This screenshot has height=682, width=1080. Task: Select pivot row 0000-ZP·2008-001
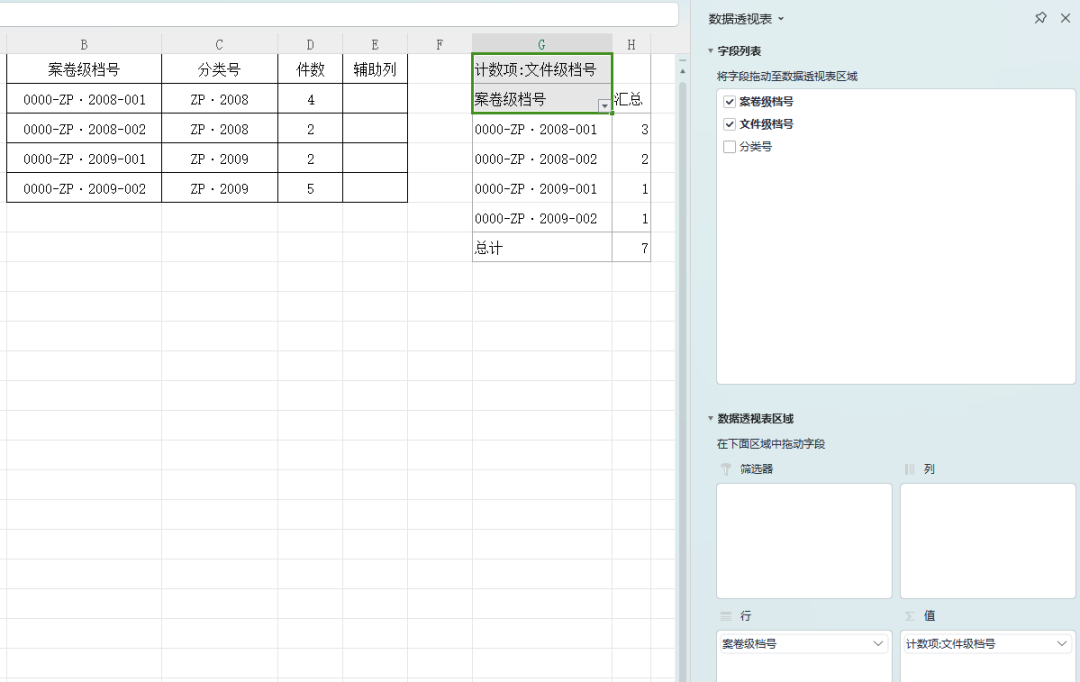point(541,129)
